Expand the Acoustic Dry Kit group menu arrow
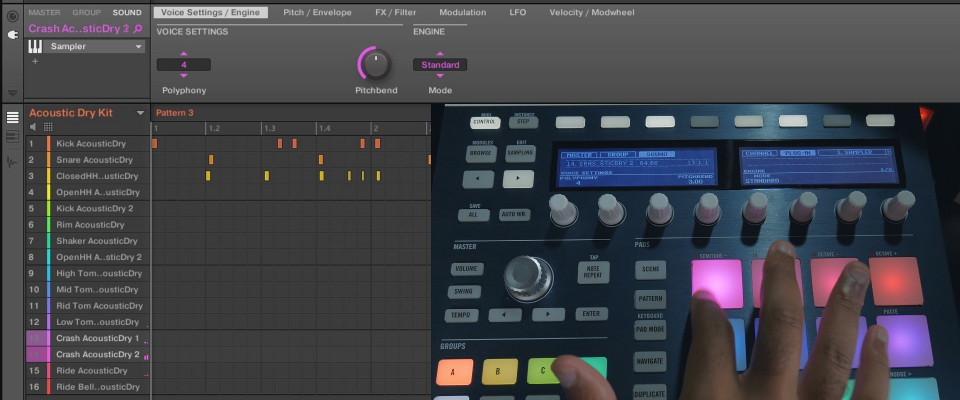Screen dimensions: 960x400 pyautogui.click(x=140, y=113)
